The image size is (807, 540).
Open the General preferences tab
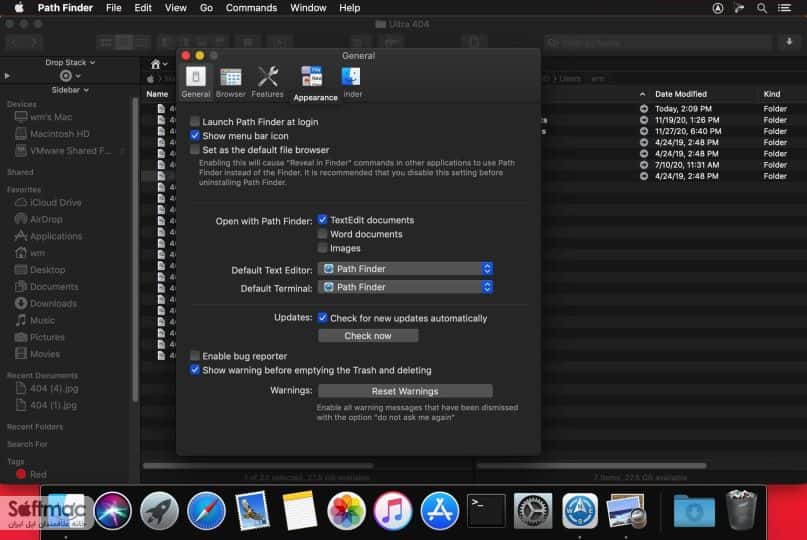click(196, 82)
